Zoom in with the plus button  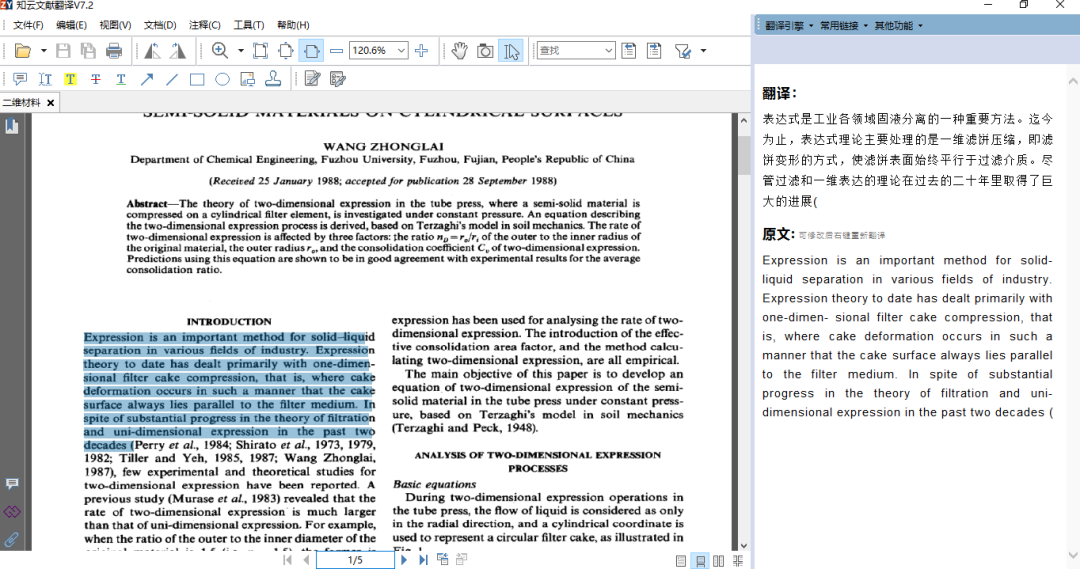click(x=422, y=51)
